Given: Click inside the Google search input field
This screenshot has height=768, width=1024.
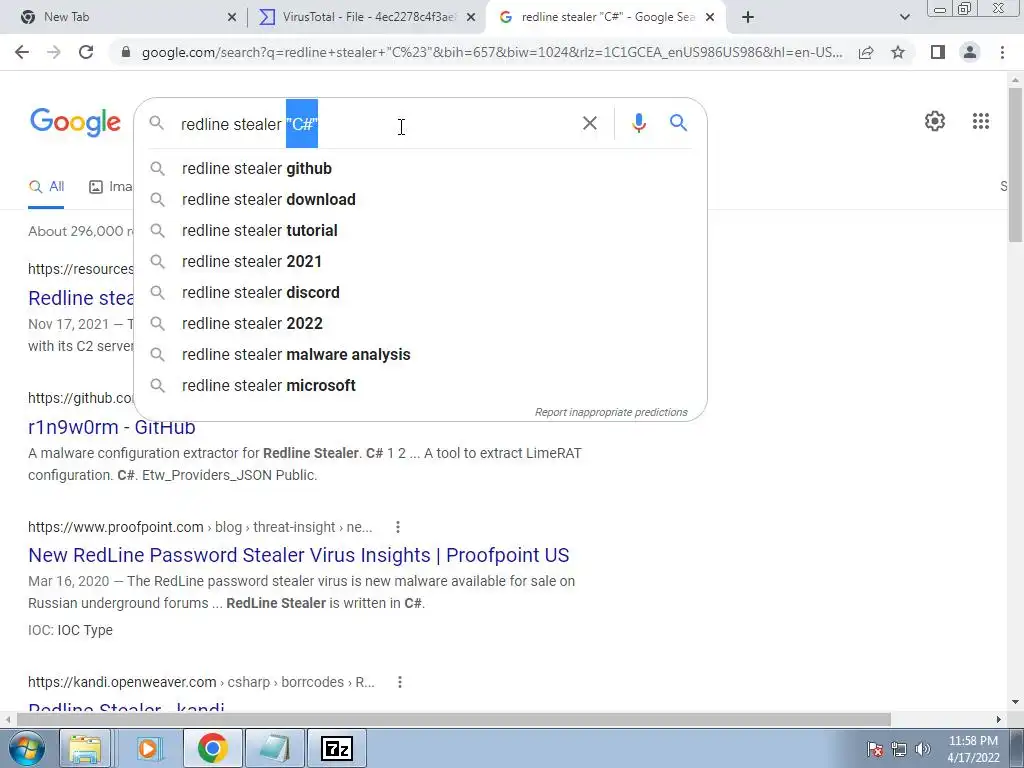Looking at the screenshot, I should pos(376,123).
